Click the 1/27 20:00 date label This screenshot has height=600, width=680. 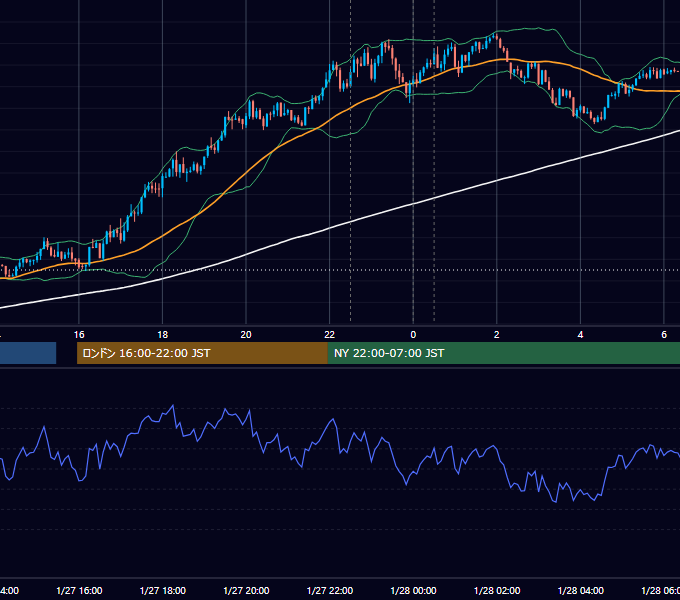pos(246,590)
